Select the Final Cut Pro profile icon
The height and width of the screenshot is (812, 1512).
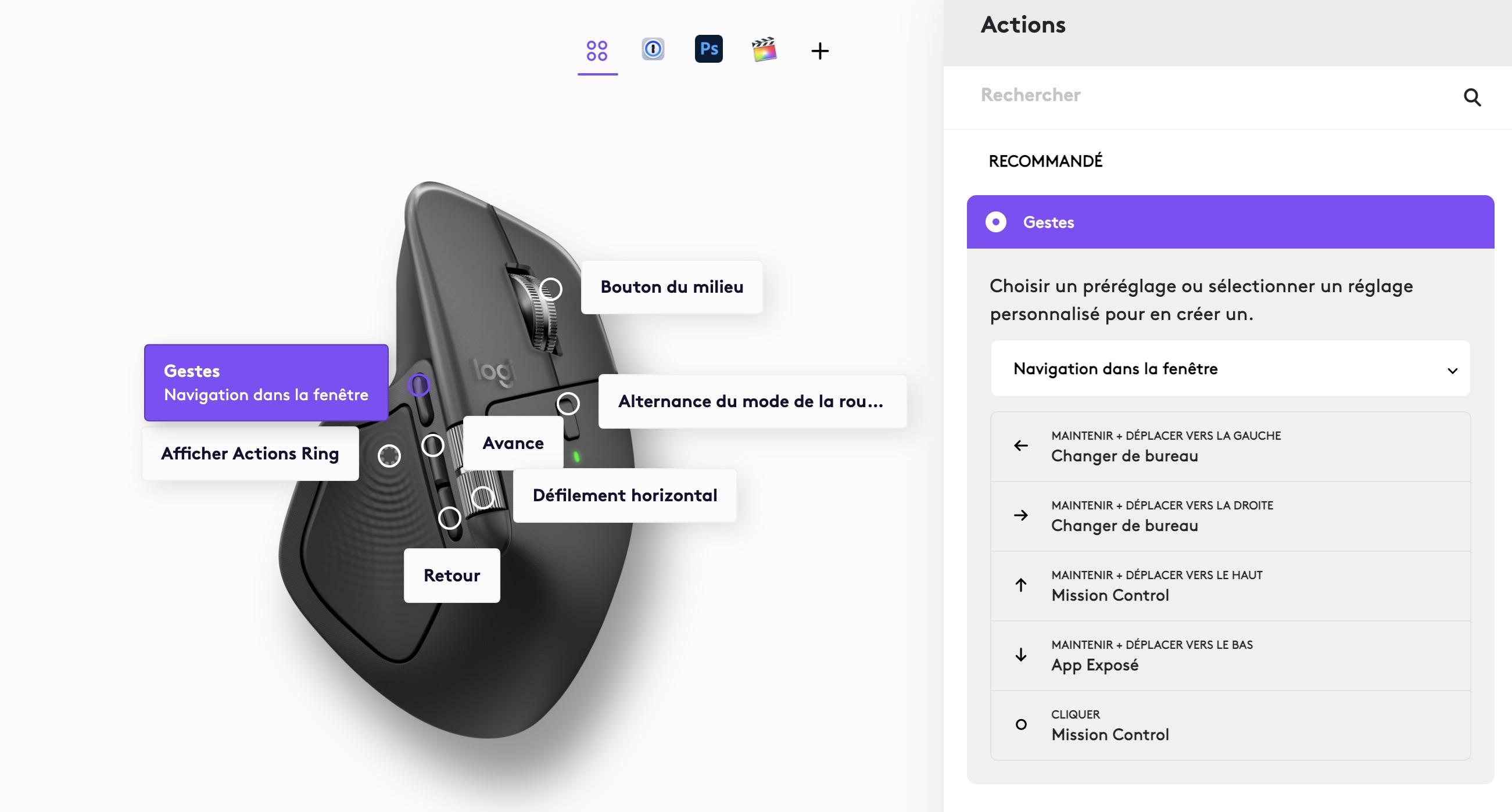tap(764, 49)
